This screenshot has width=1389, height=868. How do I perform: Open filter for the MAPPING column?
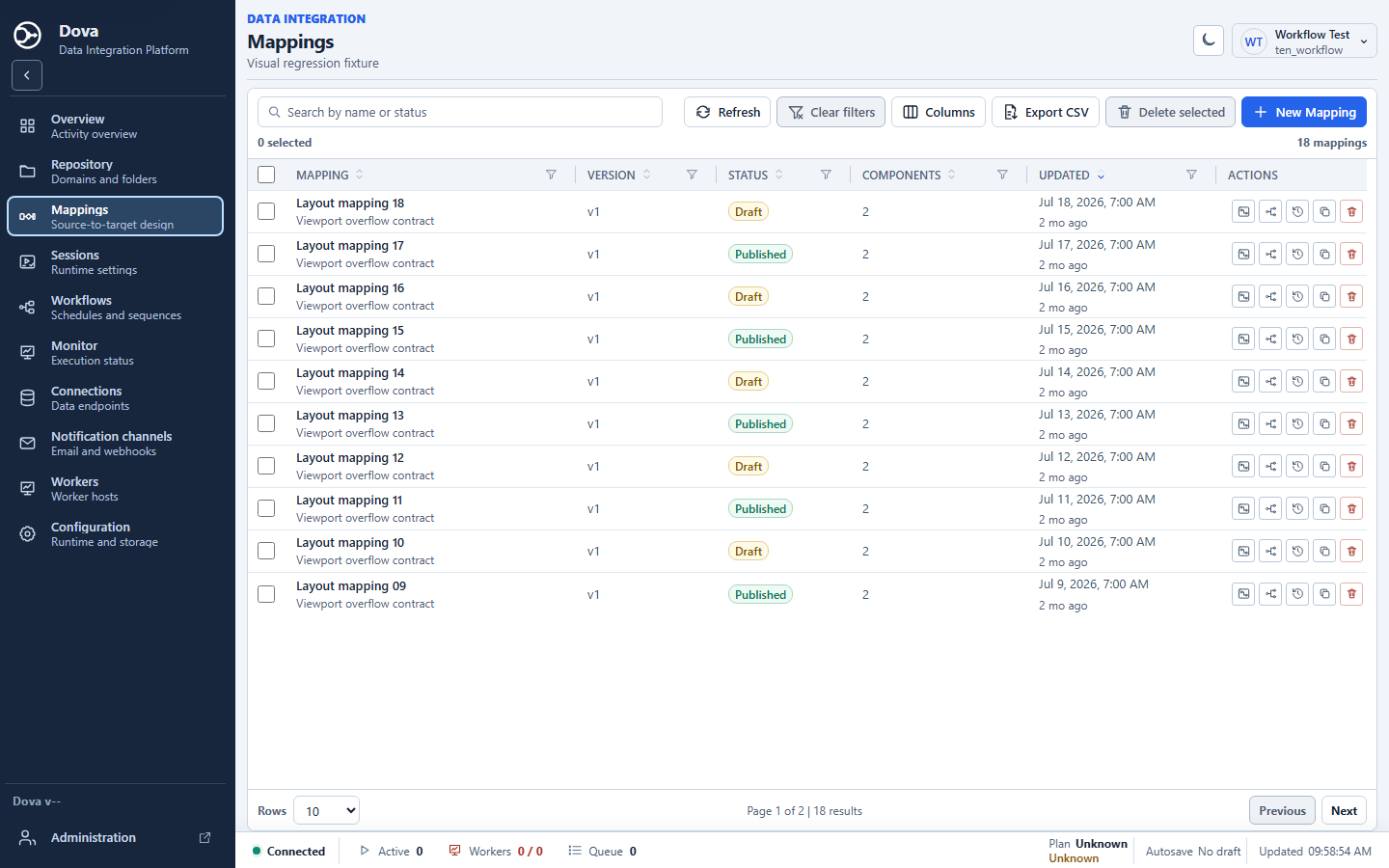point(551,175)
